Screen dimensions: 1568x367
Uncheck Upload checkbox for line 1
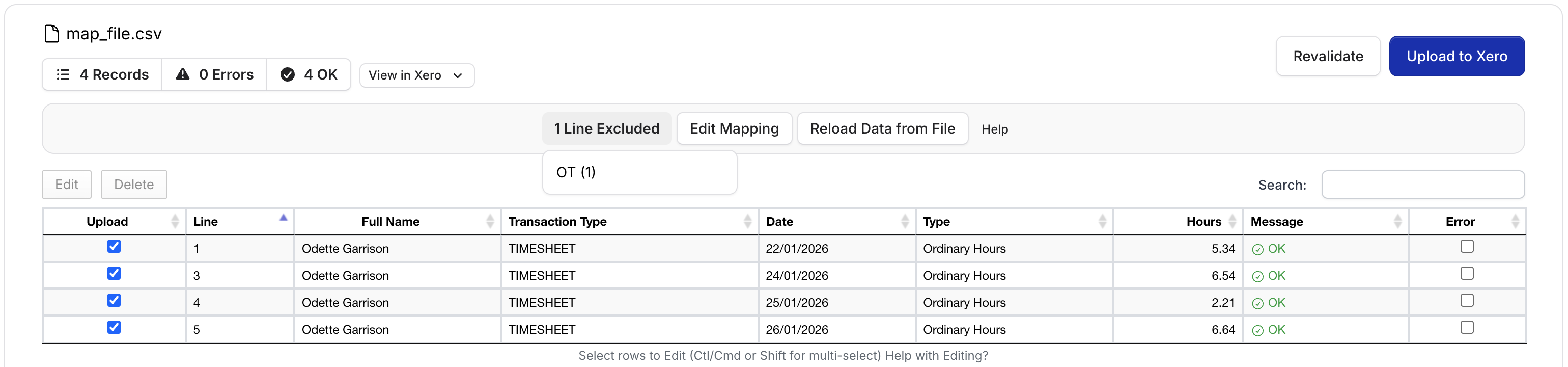[x=114, y=246]
